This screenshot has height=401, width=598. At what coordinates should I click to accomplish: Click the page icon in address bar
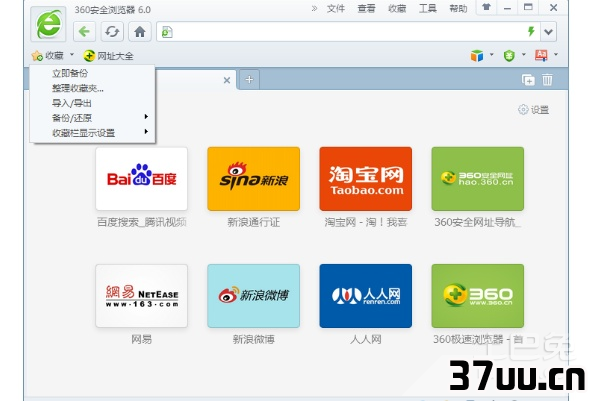point(167,32)
